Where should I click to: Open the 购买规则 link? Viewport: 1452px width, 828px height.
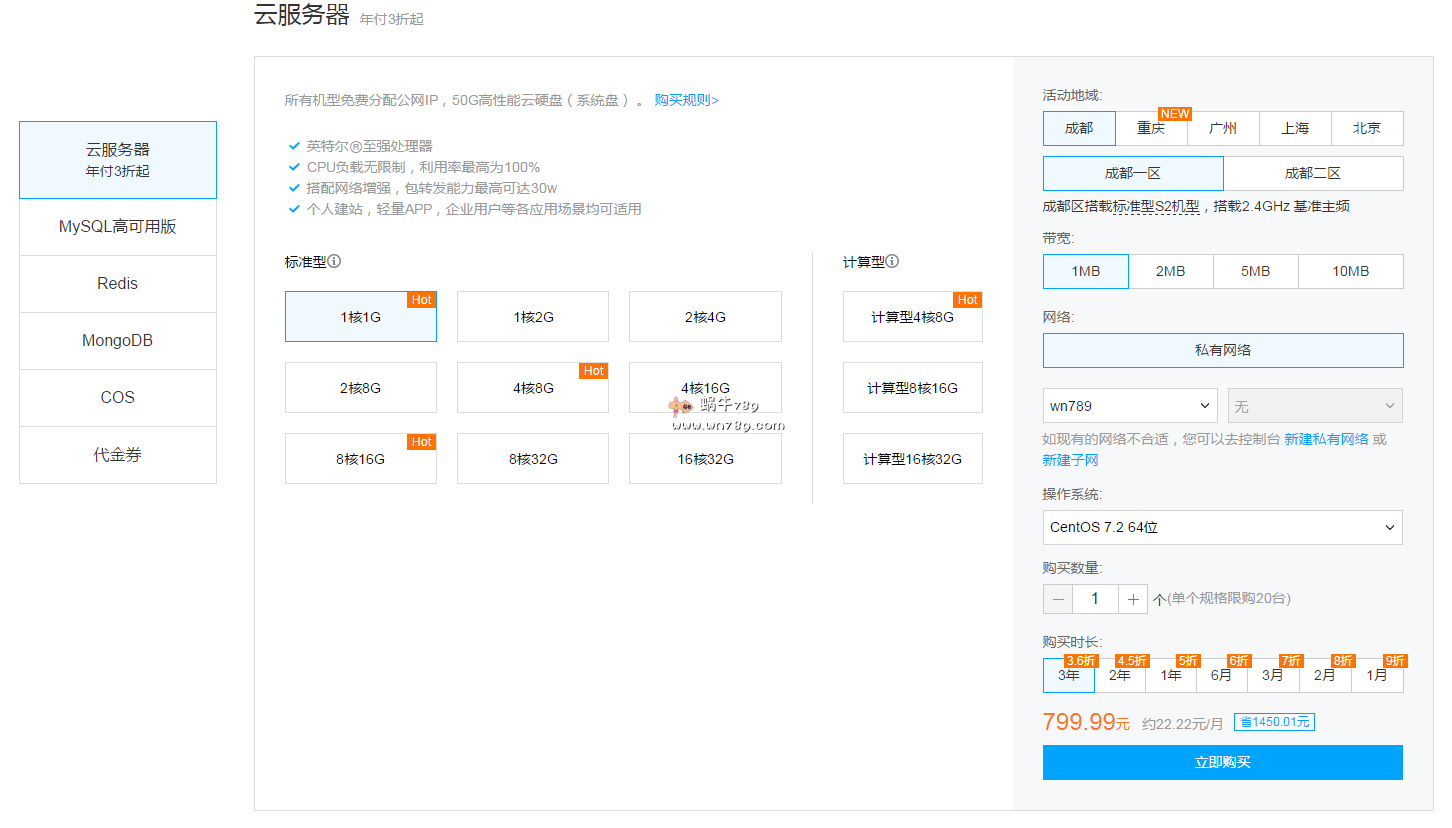[686, 100]
